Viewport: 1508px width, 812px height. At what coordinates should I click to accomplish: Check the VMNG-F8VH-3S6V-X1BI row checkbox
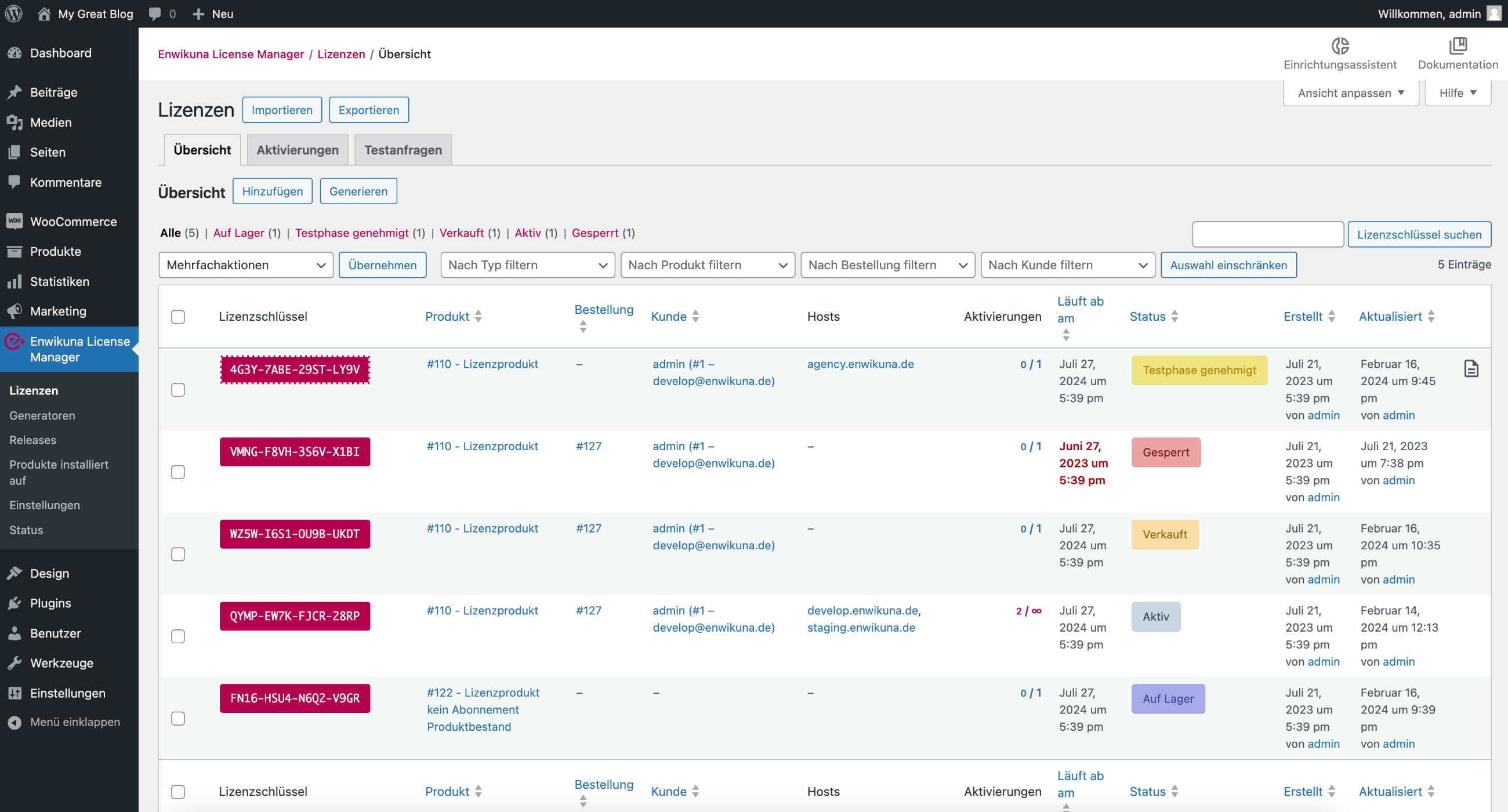[178, 472]
